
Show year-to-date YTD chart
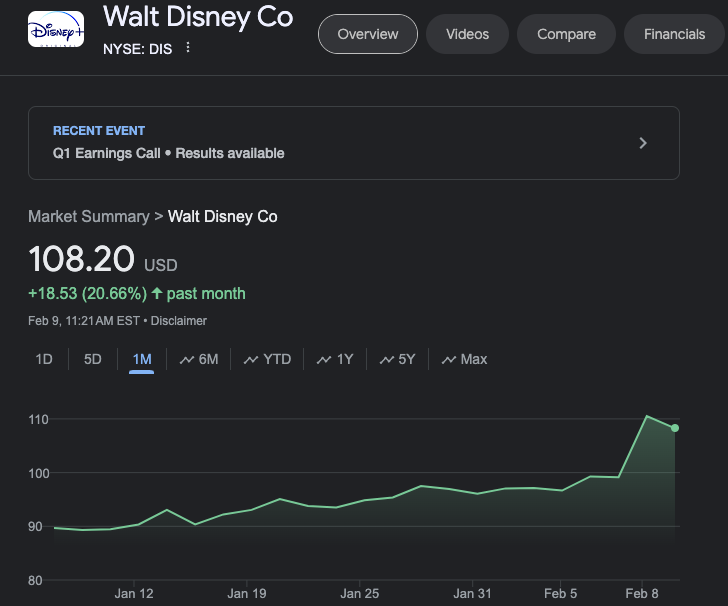[x=267, y=359]
